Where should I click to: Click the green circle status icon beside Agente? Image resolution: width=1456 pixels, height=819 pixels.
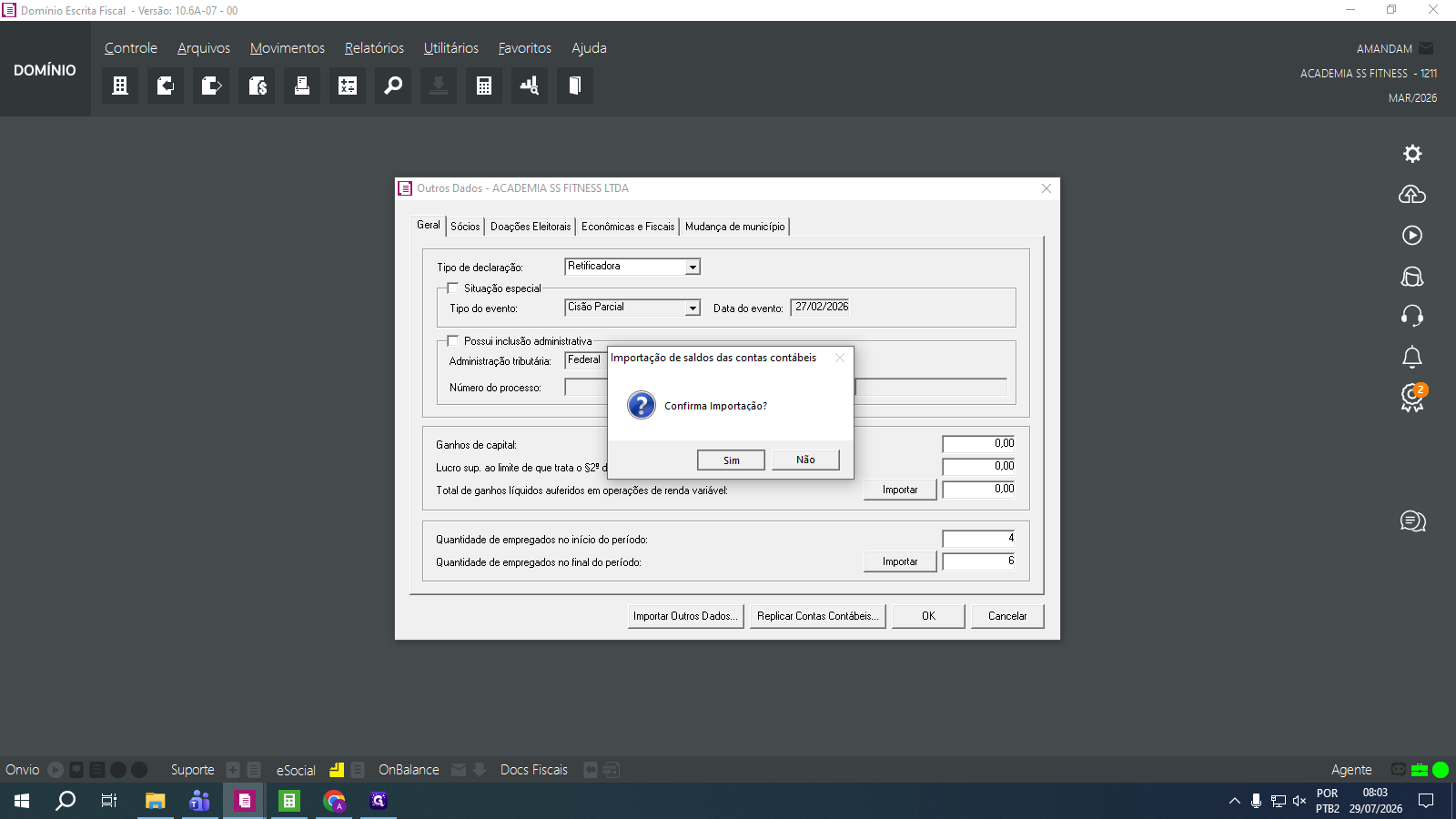1441,770
